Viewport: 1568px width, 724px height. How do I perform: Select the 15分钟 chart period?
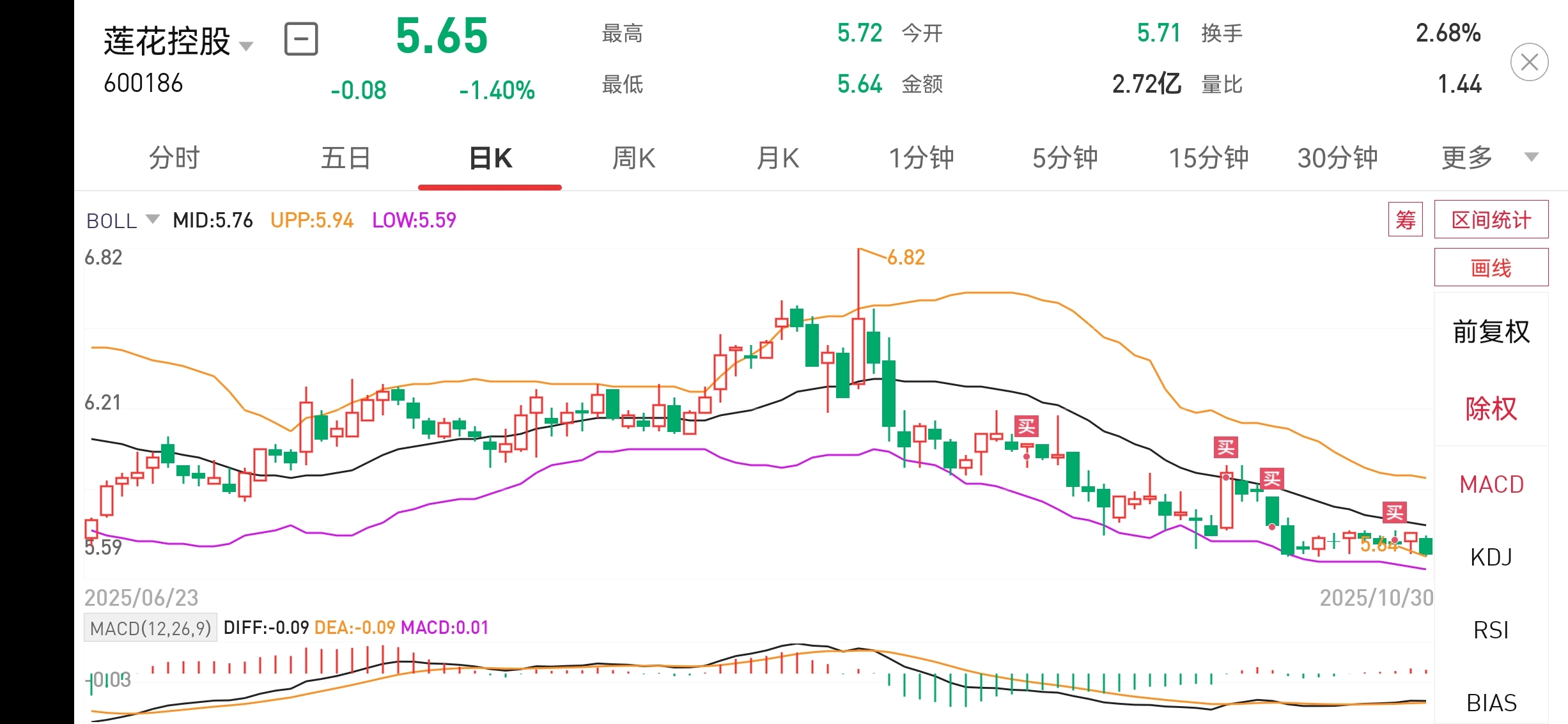click(1208, 158)
